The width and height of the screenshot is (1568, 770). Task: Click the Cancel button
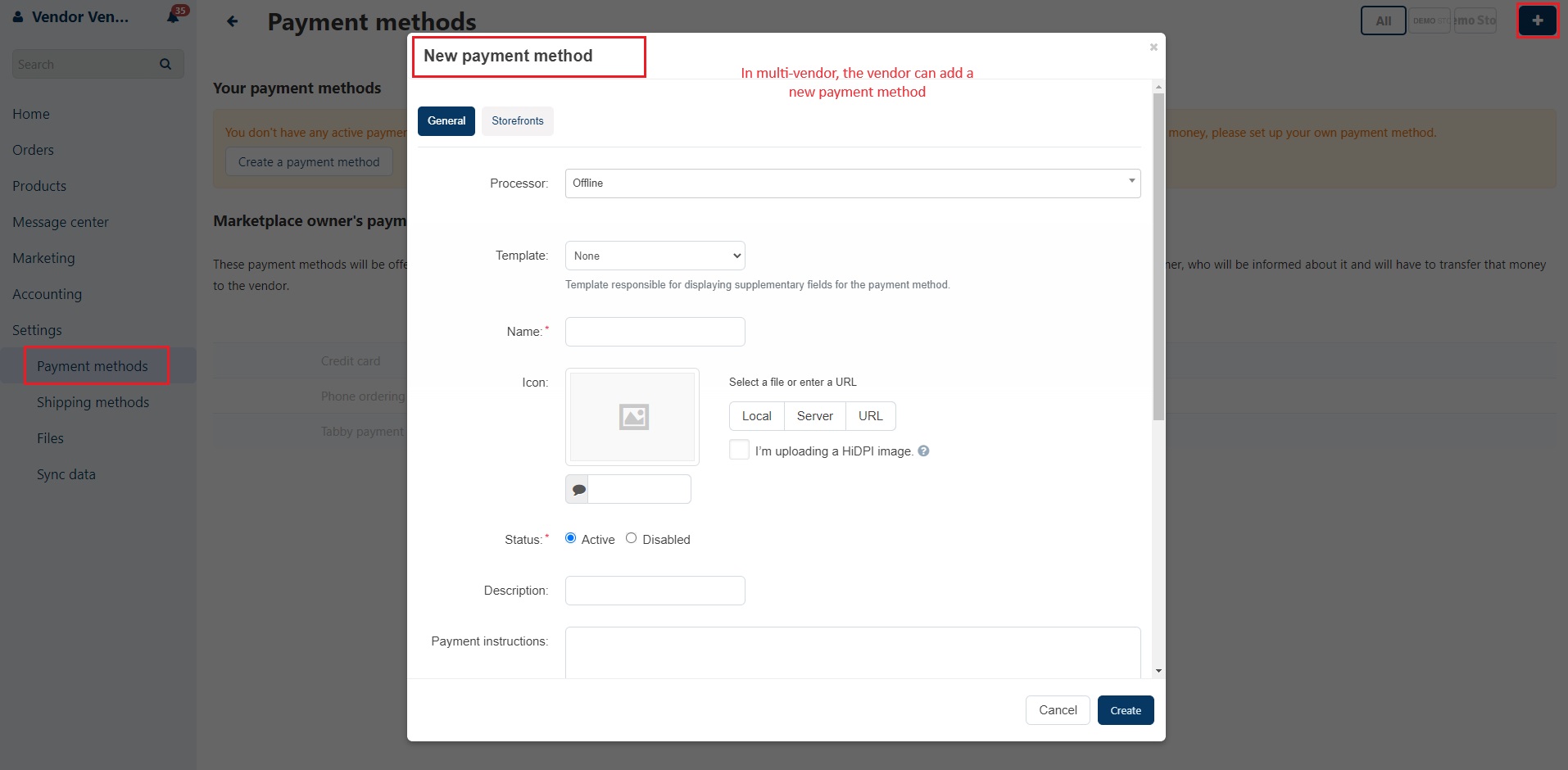[x=1058, y=710]
